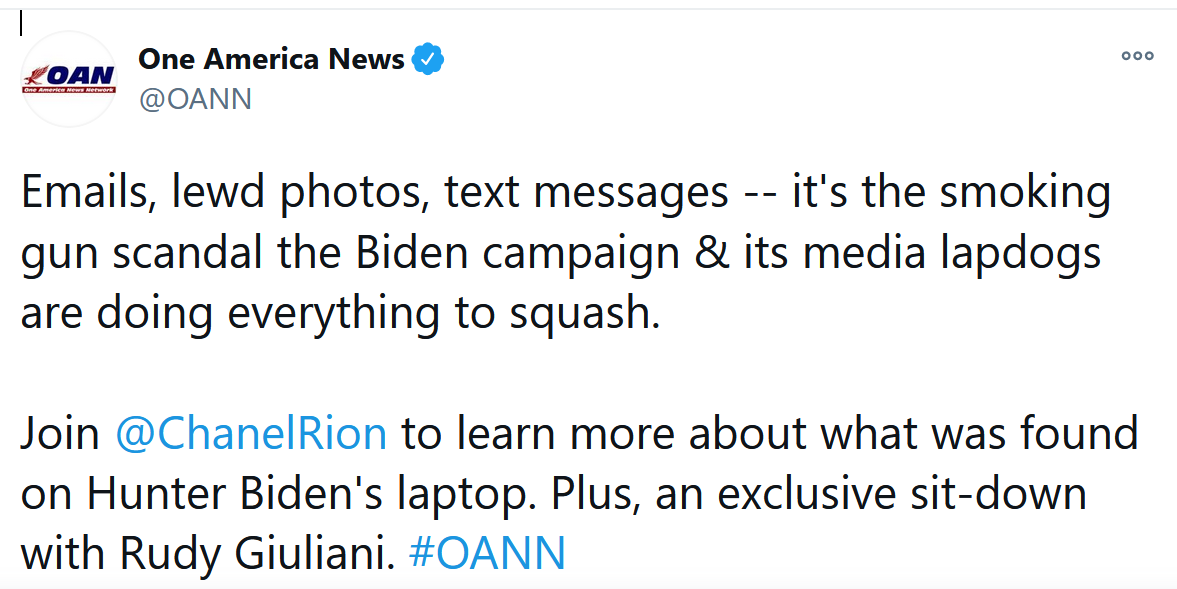Screen dimensions: 1177x589
Task: Click the @OANN handle under the name
Action: (x=195, y=99)
